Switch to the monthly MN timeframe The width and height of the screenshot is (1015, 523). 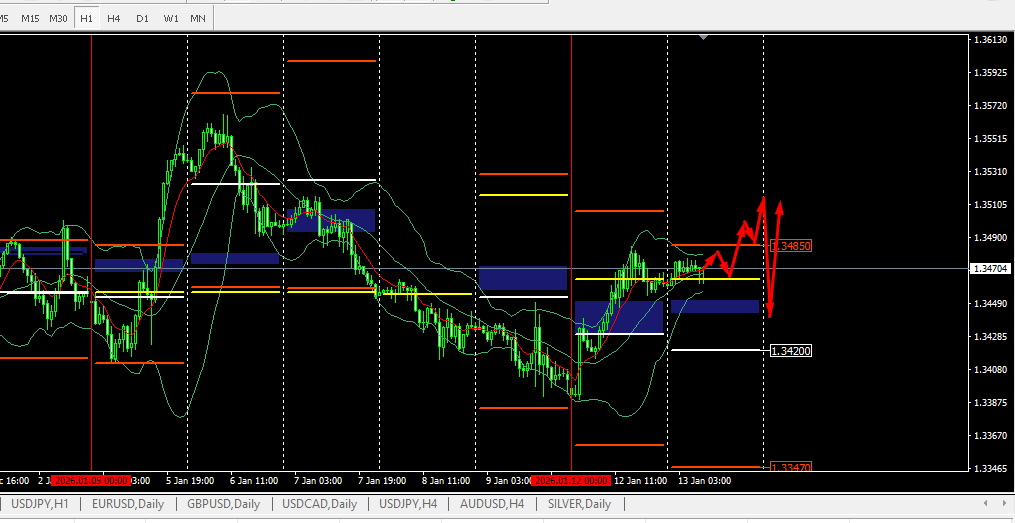pyautogui.click(x=198, y=18)
